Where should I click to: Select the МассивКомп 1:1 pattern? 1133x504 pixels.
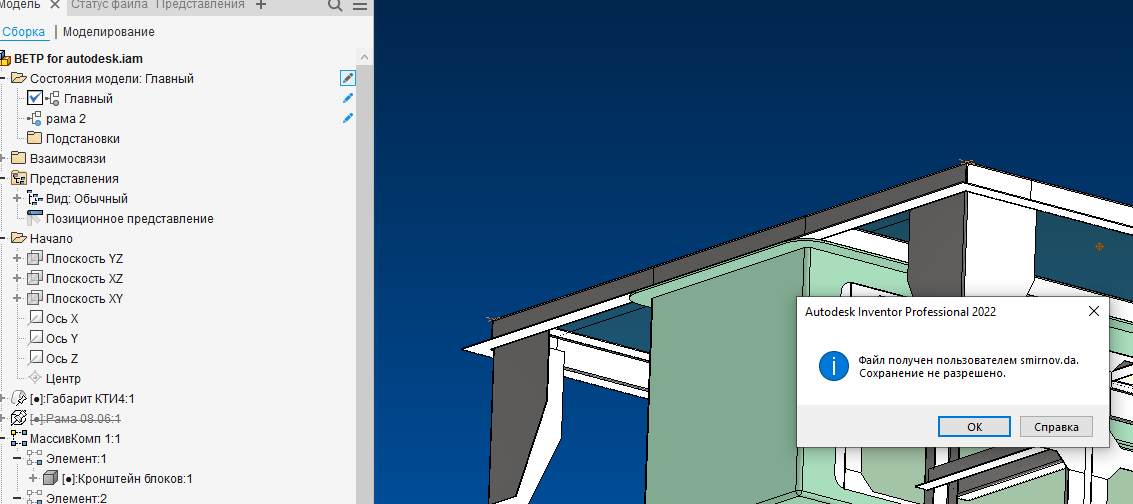coord(74,439)
